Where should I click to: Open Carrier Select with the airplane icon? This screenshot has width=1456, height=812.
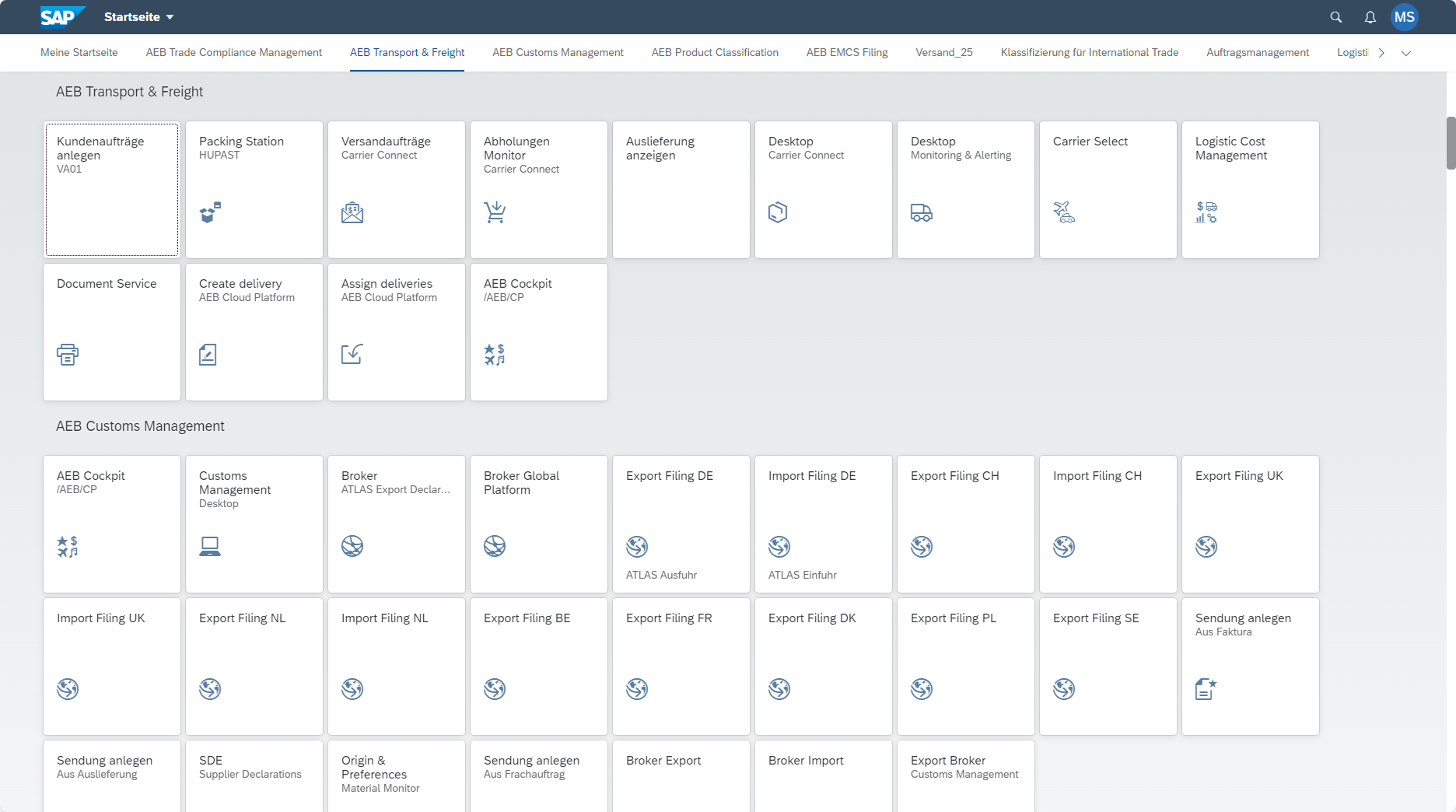pos(1065,212)
